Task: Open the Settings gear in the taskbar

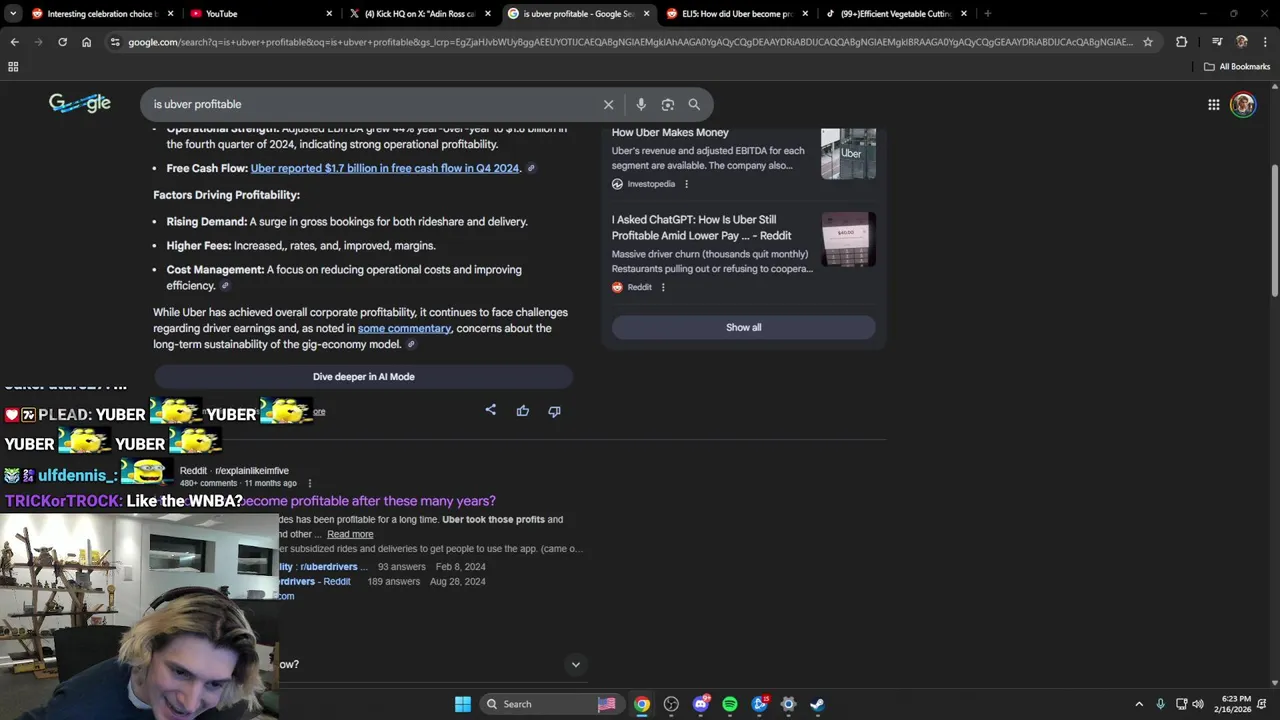Action: 788,704
